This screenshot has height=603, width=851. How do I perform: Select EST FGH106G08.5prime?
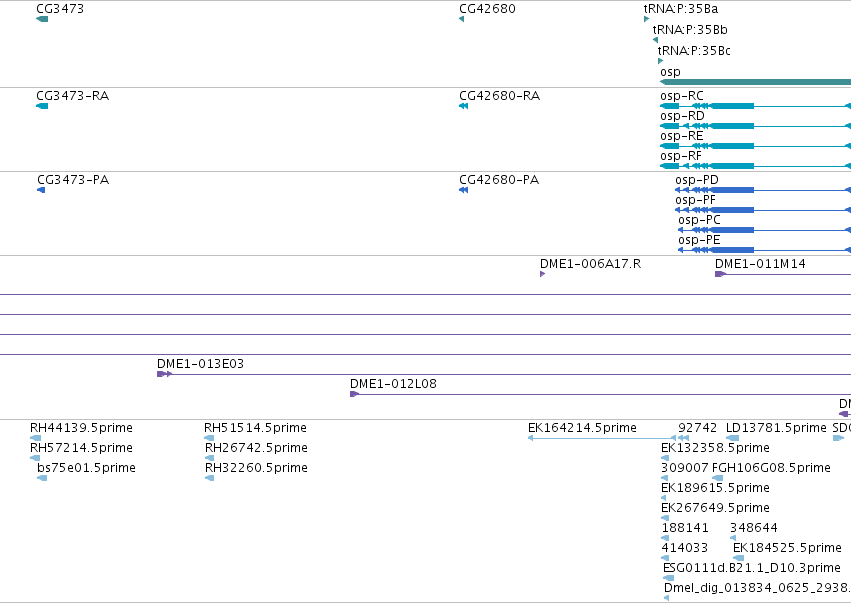tap(717, 478)
